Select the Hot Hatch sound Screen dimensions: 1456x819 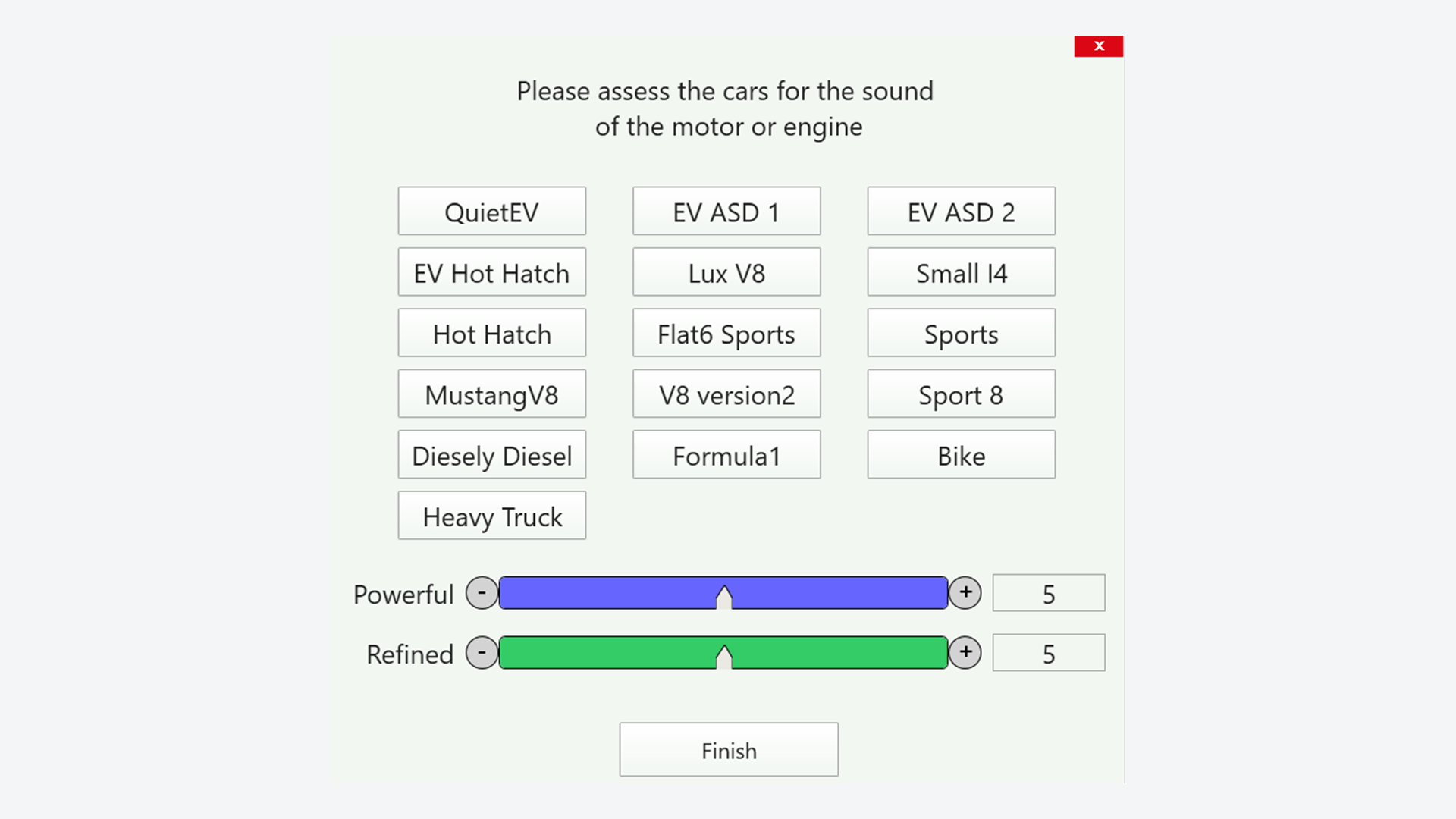coord(491,333)
